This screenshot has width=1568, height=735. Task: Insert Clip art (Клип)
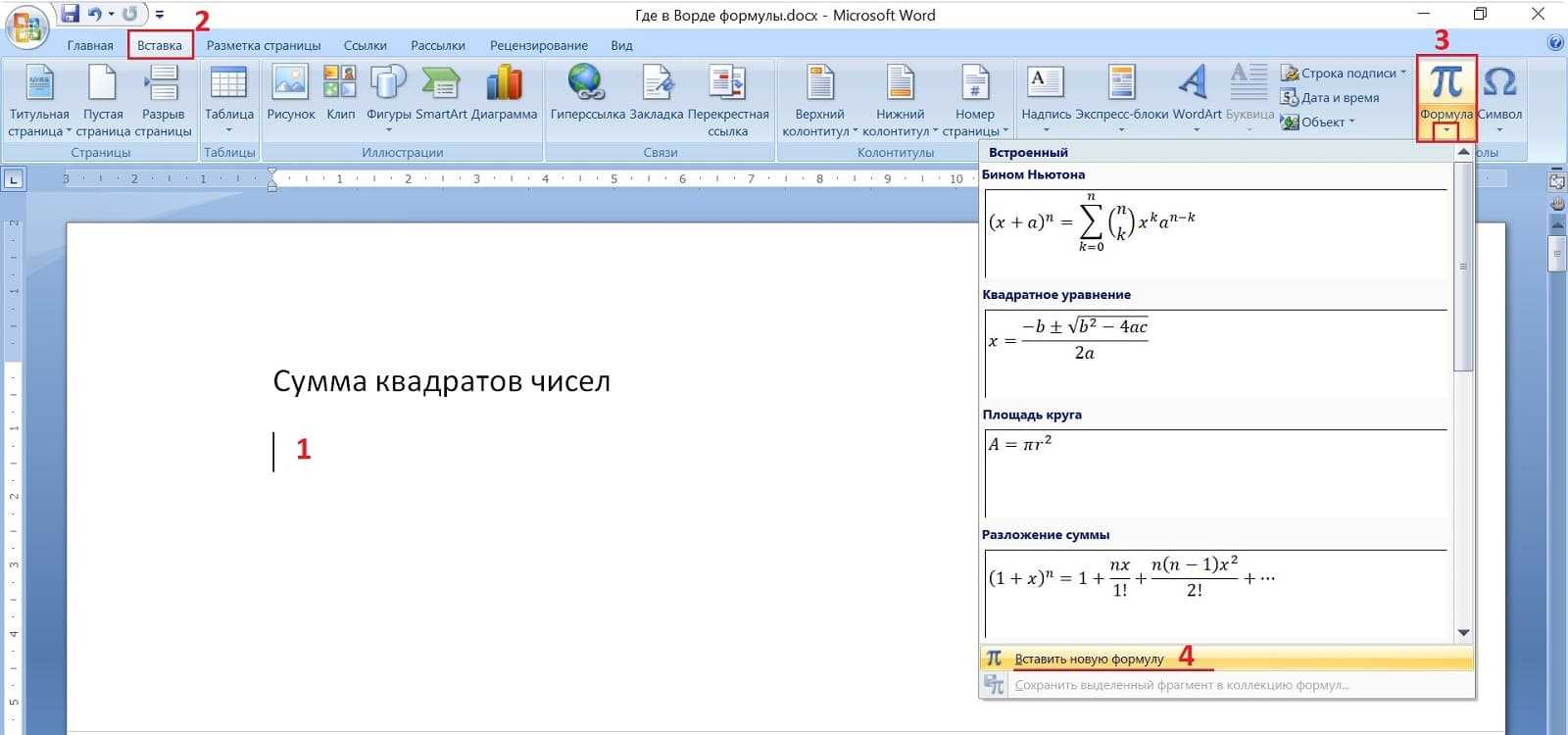tap(340, 93)
